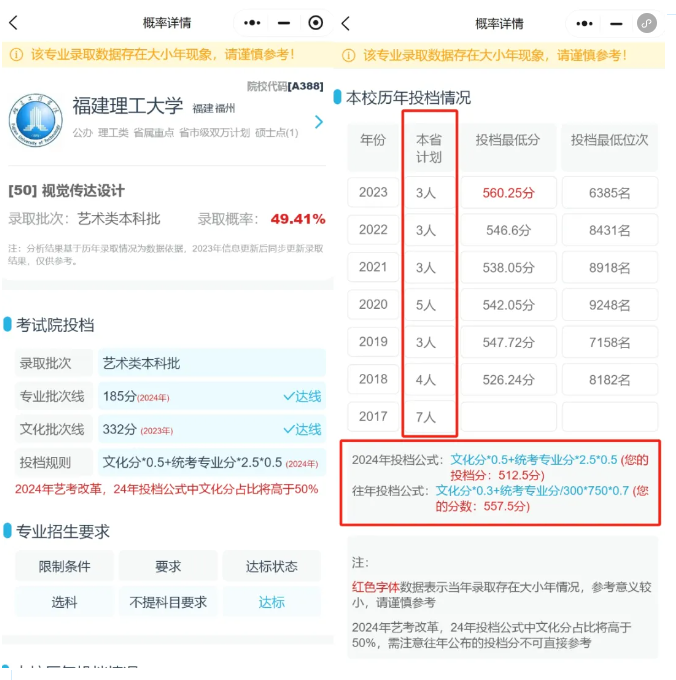The width and height of the screenshot is (676, 680).
Task: Tap 547.72分 score cell
Action: [x=508, y=342]
